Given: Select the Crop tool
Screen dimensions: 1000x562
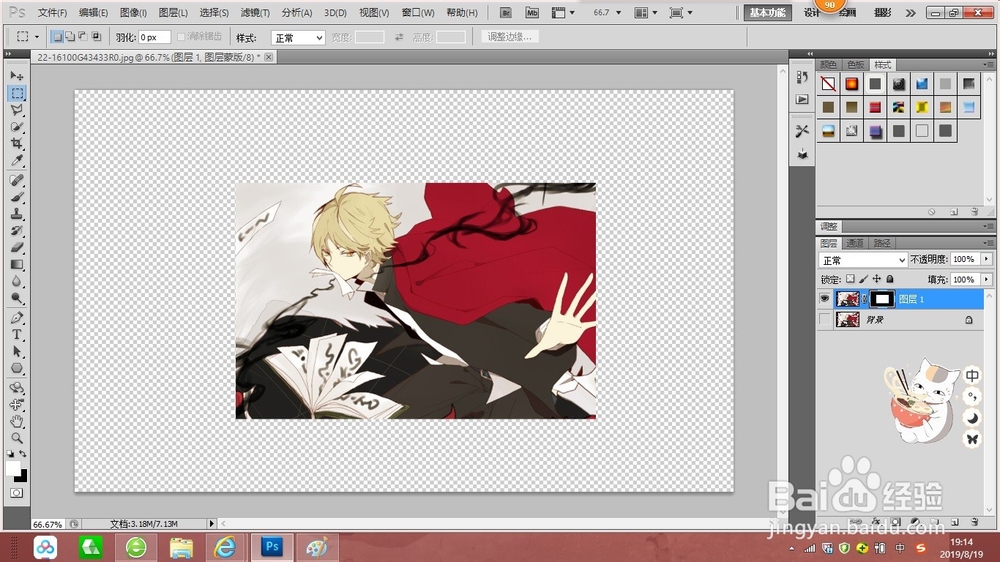Looking at the screenshot, I should coord(17,144).
